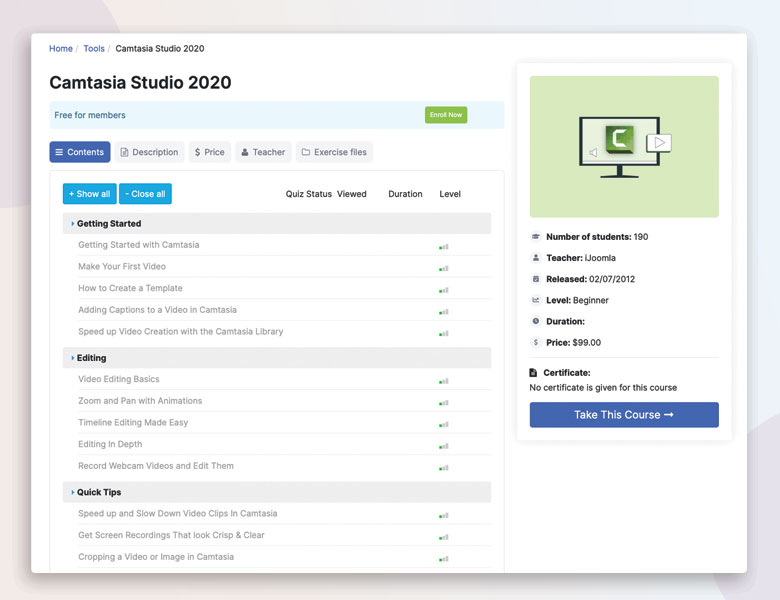Click level icon for Make Your First Video
The height and width of the screenshot is (600, 780).
[444, 268]
